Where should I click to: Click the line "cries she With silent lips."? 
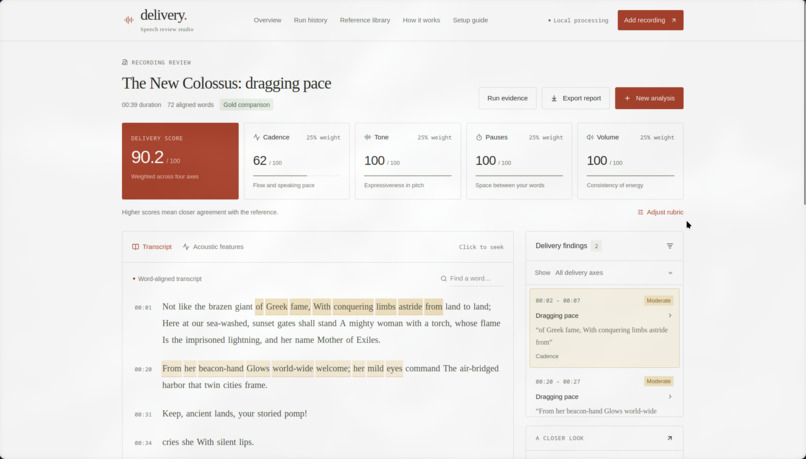208,442
